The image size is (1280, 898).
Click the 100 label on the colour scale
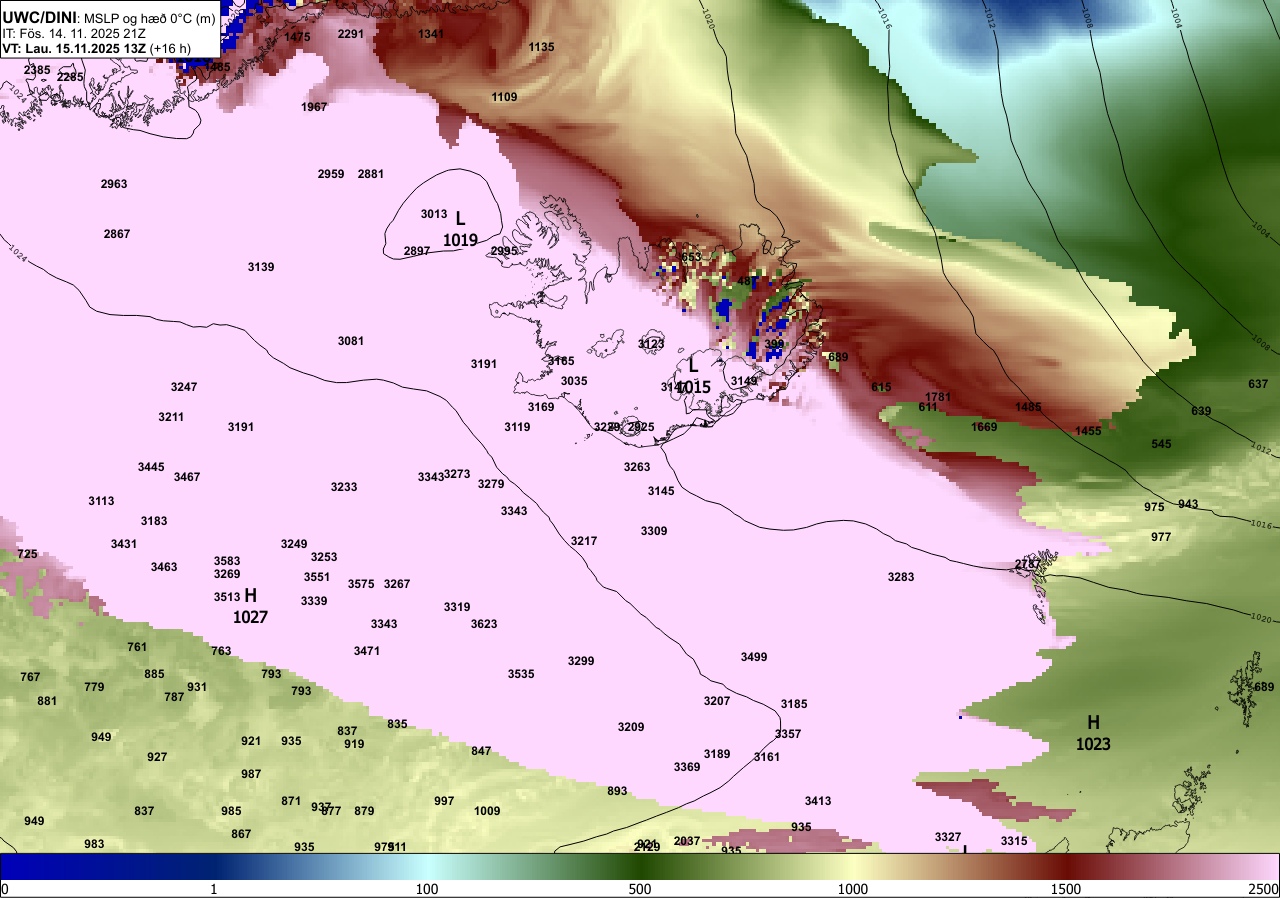[427, 889]
